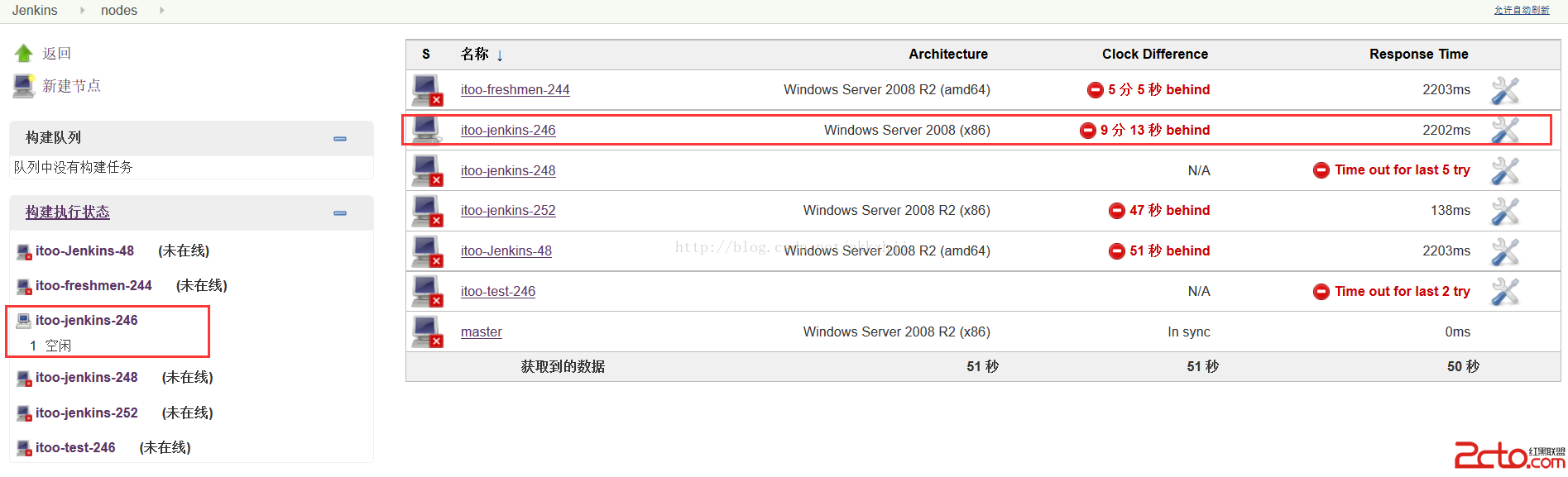Image resolution: width=1568 pixels, height=477 pixels.
Task: Click sidebar offline icon beside itoo-jenkins-248
Action: pos(24,378)
